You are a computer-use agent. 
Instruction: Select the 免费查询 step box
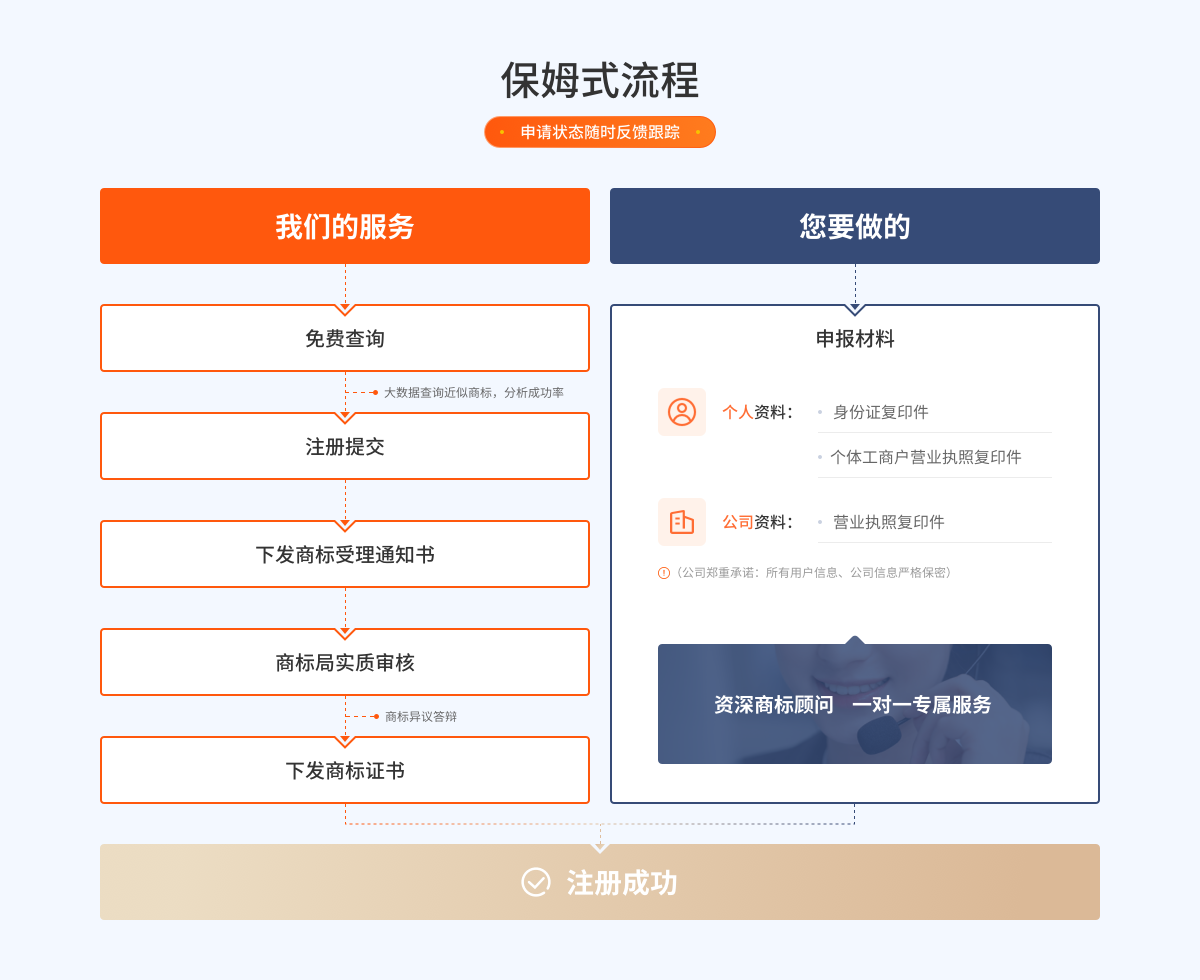tap(345, 339)
